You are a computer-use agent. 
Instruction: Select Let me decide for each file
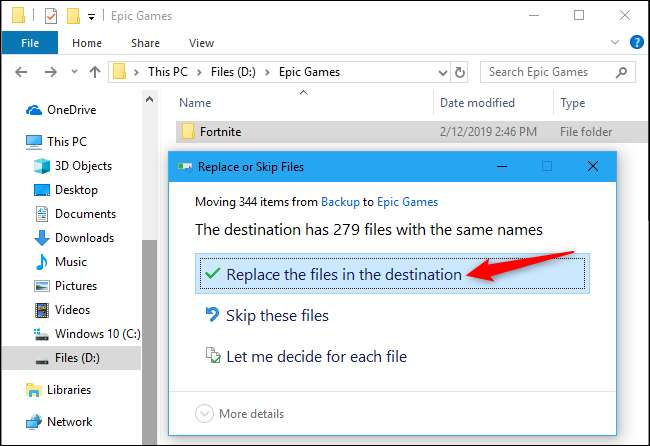click(316, 356)
